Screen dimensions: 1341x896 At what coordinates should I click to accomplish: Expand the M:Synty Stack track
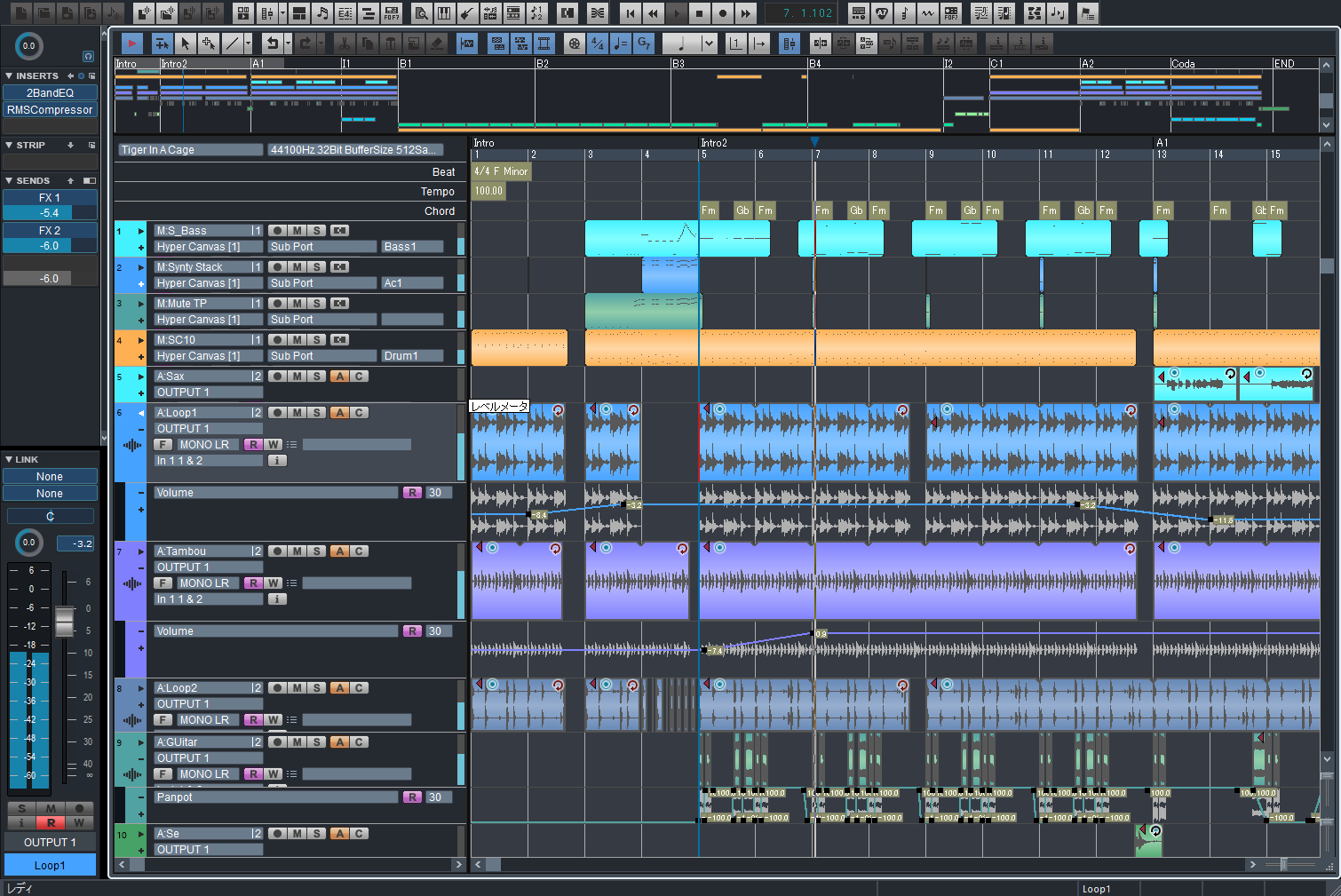(140, 267)
